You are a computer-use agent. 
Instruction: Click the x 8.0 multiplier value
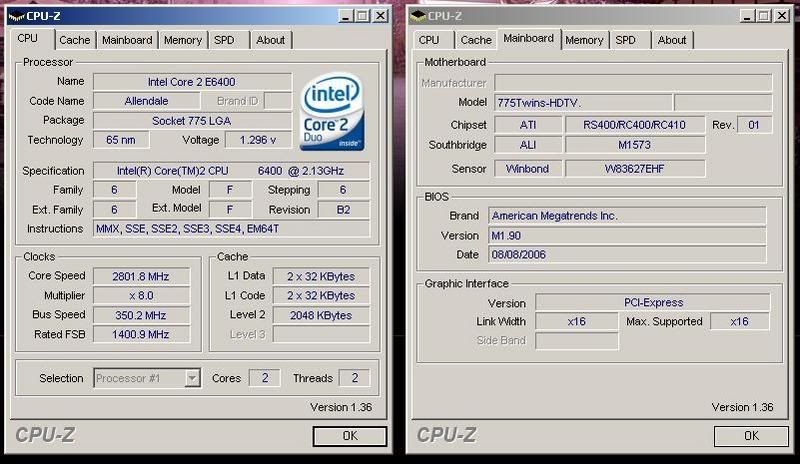pos(141,296)
